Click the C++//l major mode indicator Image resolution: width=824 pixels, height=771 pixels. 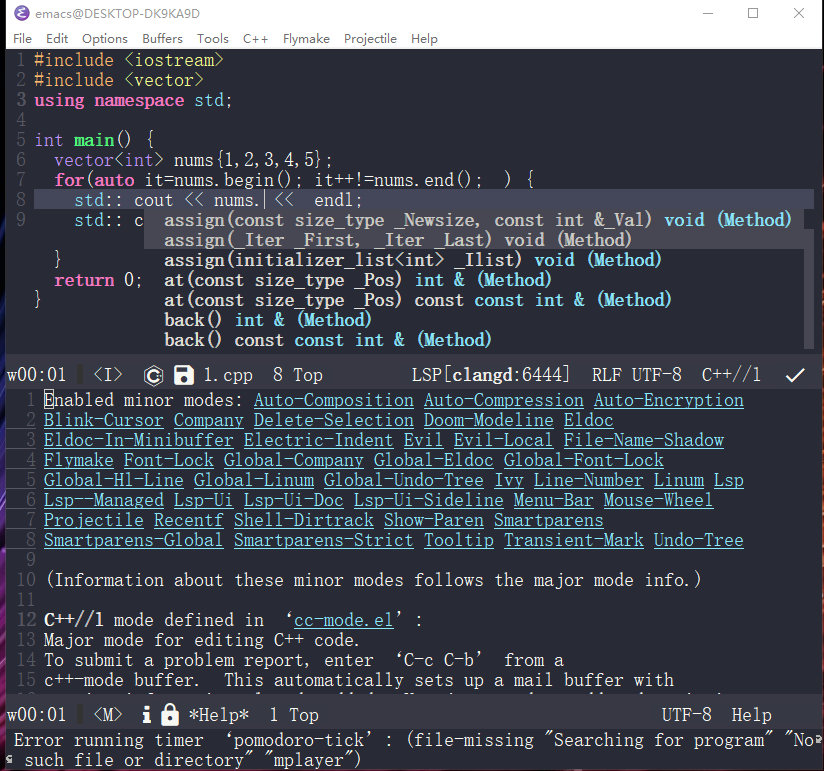(x=731, y=375)
